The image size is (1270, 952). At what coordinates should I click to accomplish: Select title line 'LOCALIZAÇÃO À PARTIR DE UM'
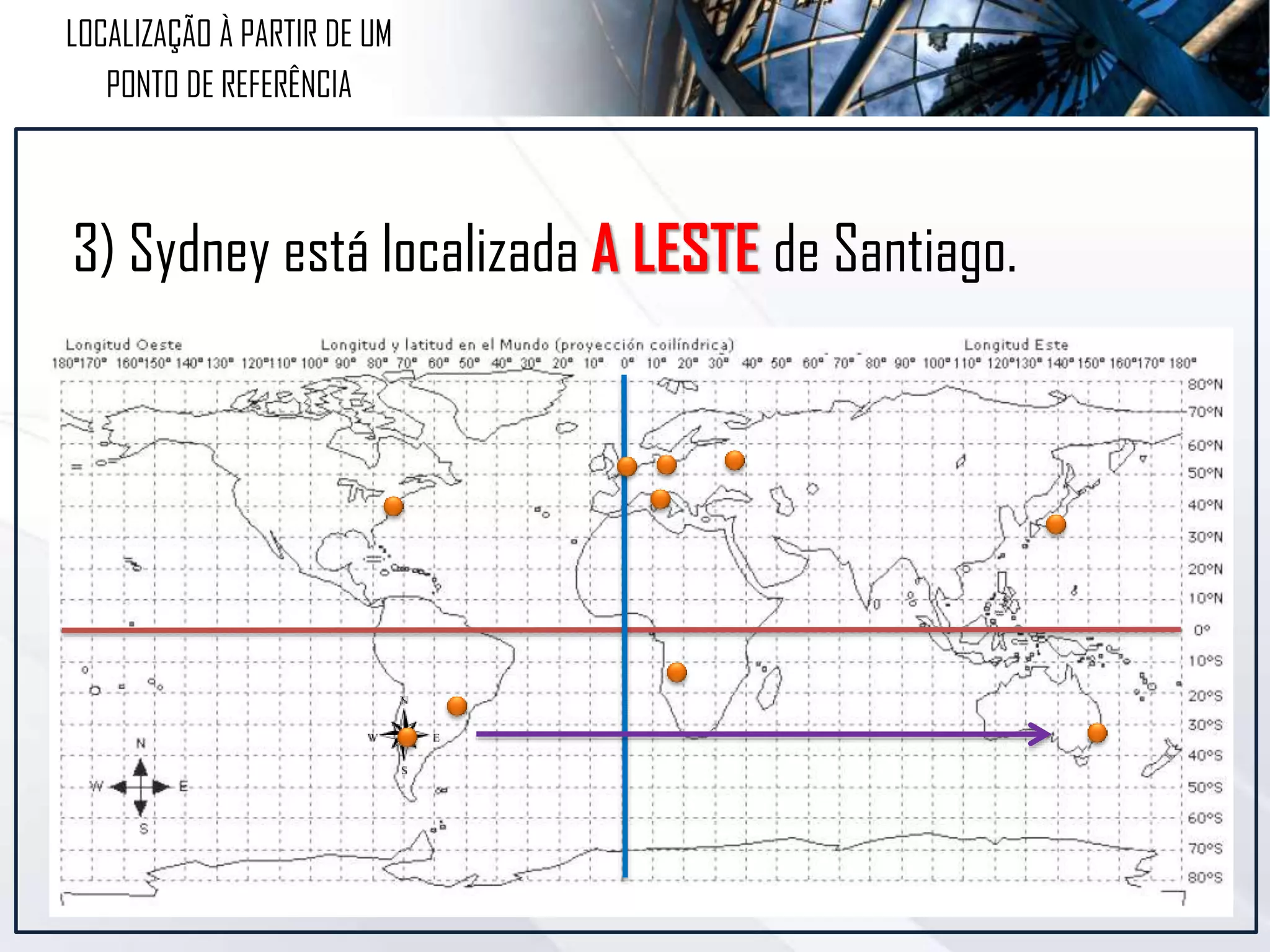[x=229, y=33]
